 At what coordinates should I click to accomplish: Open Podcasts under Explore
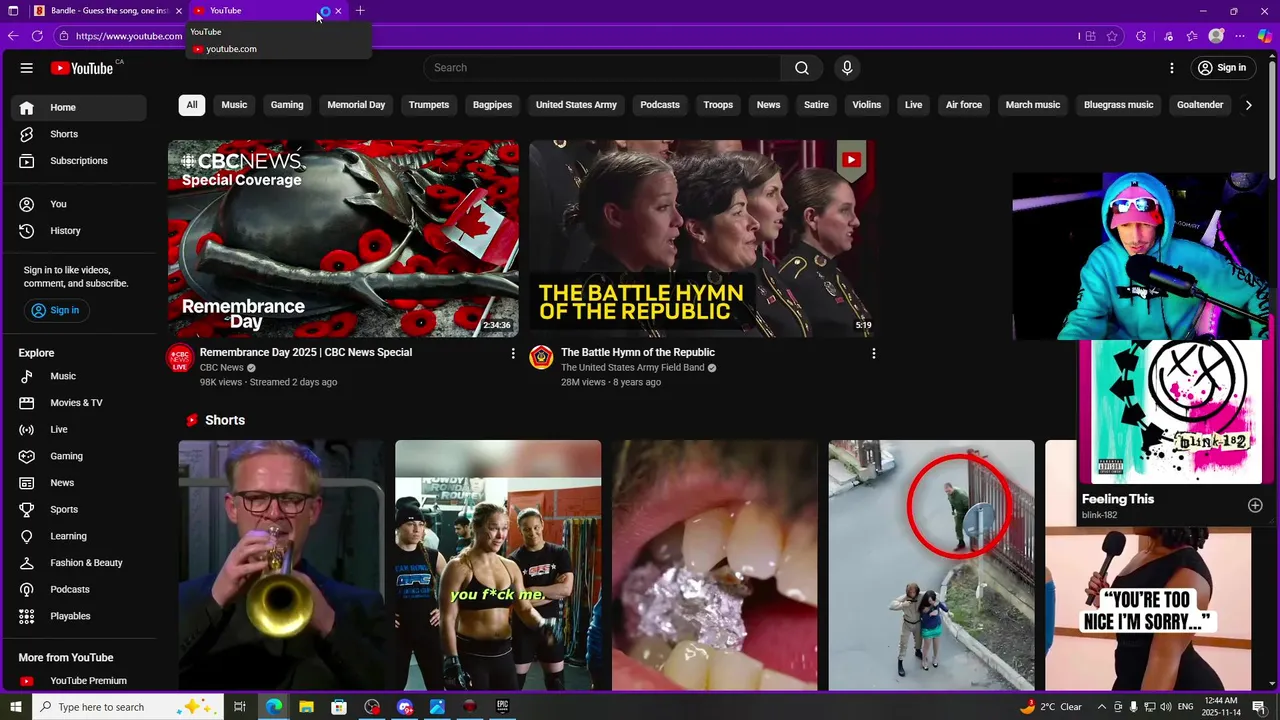(78, 590)
